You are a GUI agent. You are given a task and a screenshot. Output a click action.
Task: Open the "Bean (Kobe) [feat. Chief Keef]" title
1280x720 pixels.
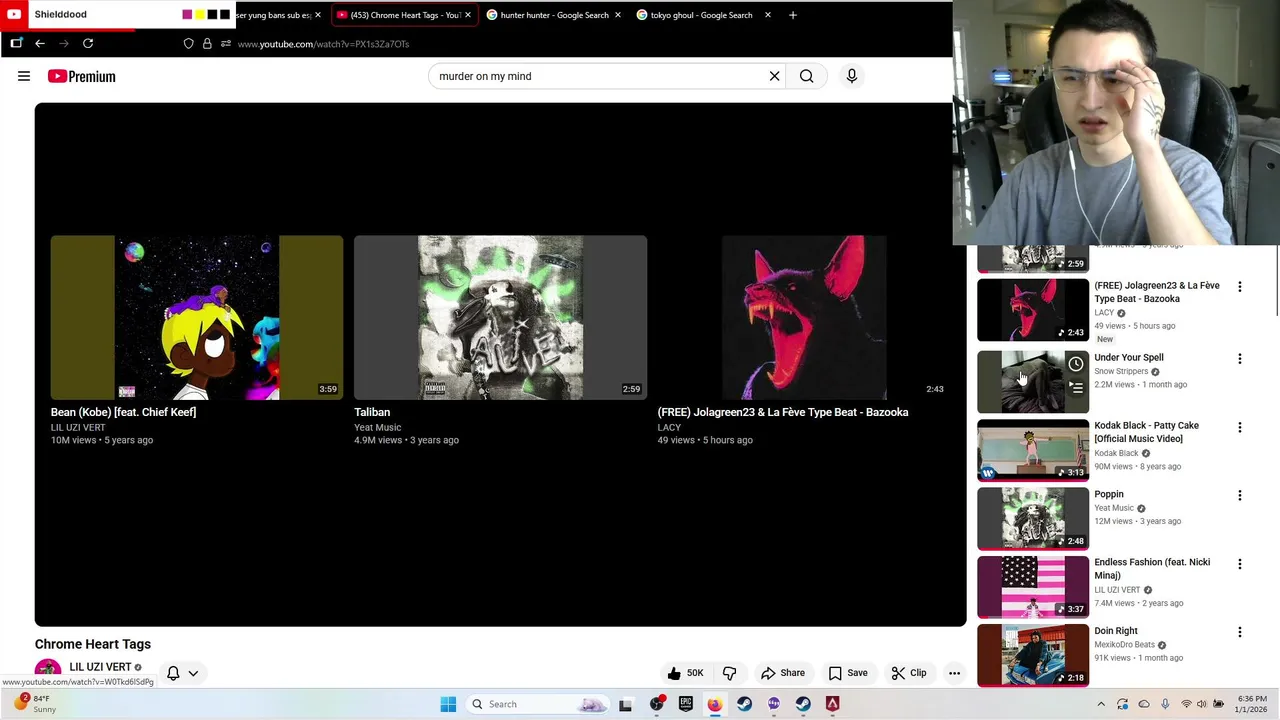pos(123,412)
